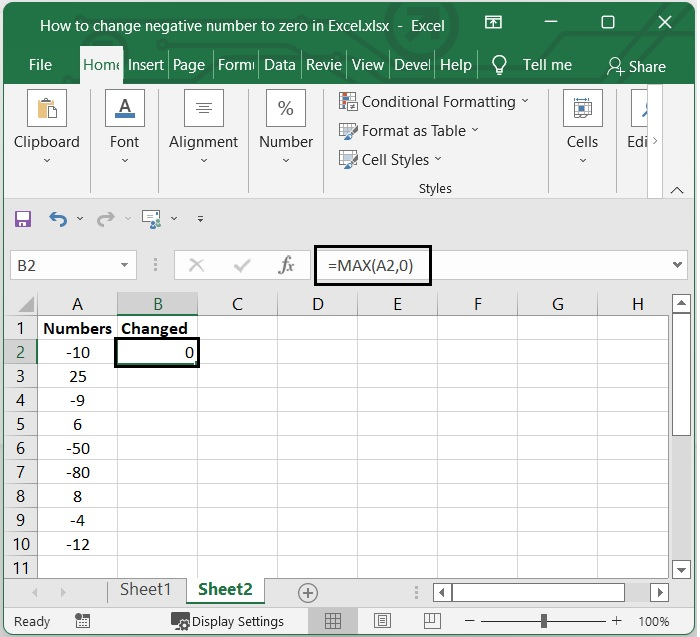This screenshot has height=637, width=700.
Task: Open the Clipboard paste icon group
Action: click(47, 108)
